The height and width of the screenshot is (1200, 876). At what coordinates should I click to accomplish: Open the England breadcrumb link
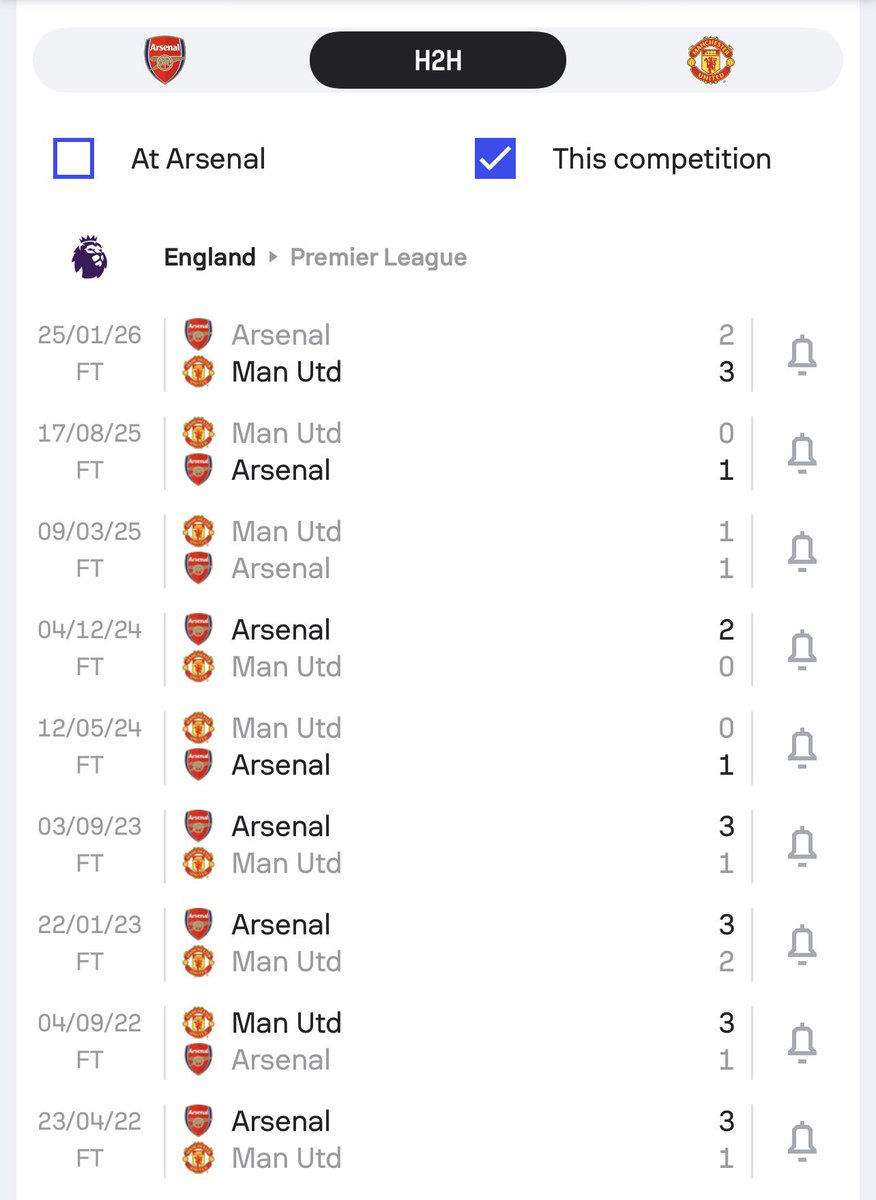coord(210,257)
